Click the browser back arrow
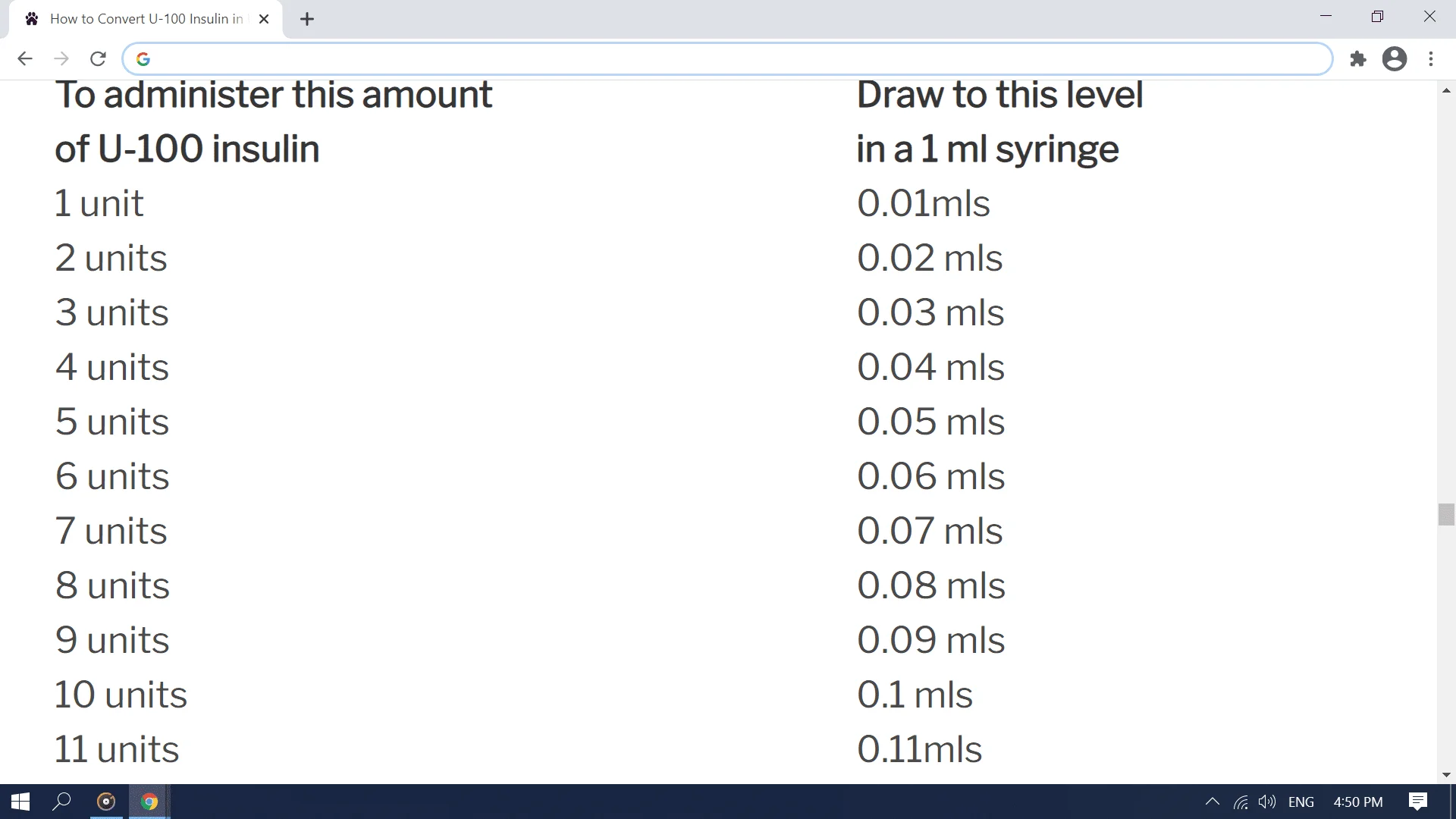This screenshot has height=819, width=1456. [25, 59]
